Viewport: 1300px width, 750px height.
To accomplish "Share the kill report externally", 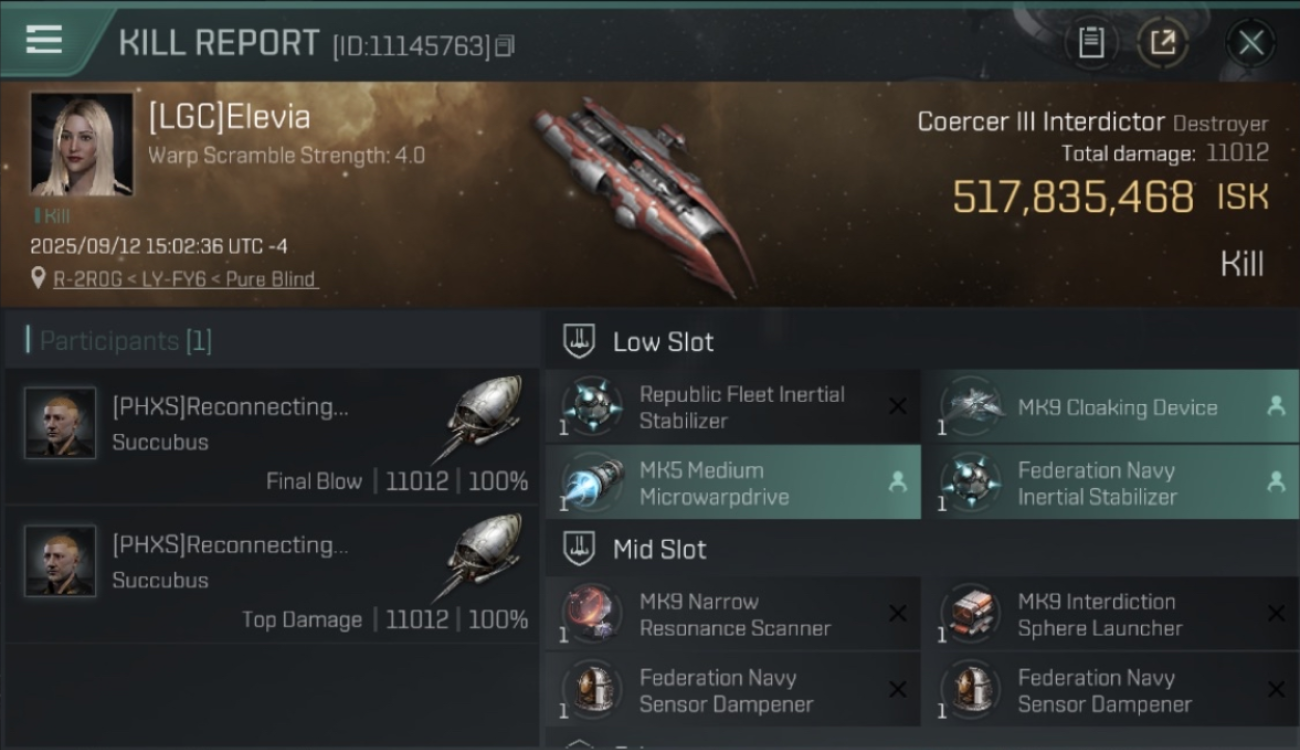I will pyautogui.click(x=1163, y=43).
